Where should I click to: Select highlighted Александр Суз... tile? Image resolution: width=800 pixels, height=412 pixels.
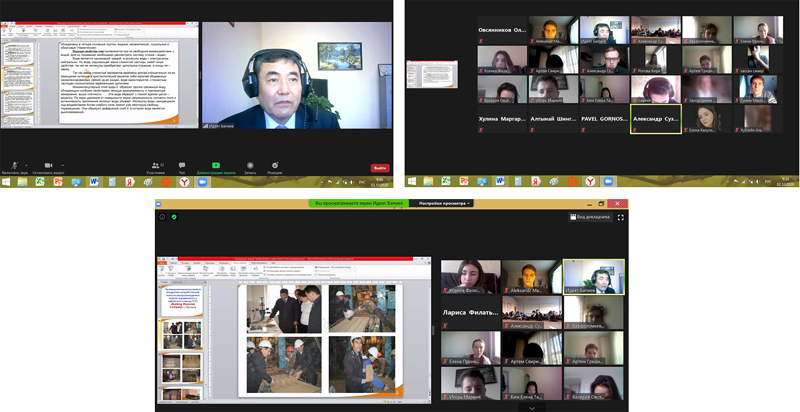point(656,119)
